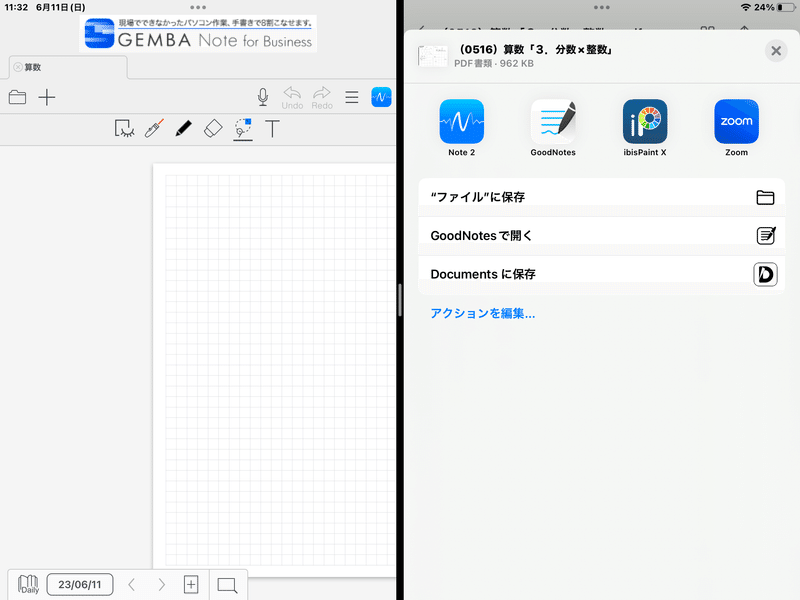Viewport: 800px width, 600px height.
Task: Switch to the 算数 tab
Action: (x=68, y=67)
